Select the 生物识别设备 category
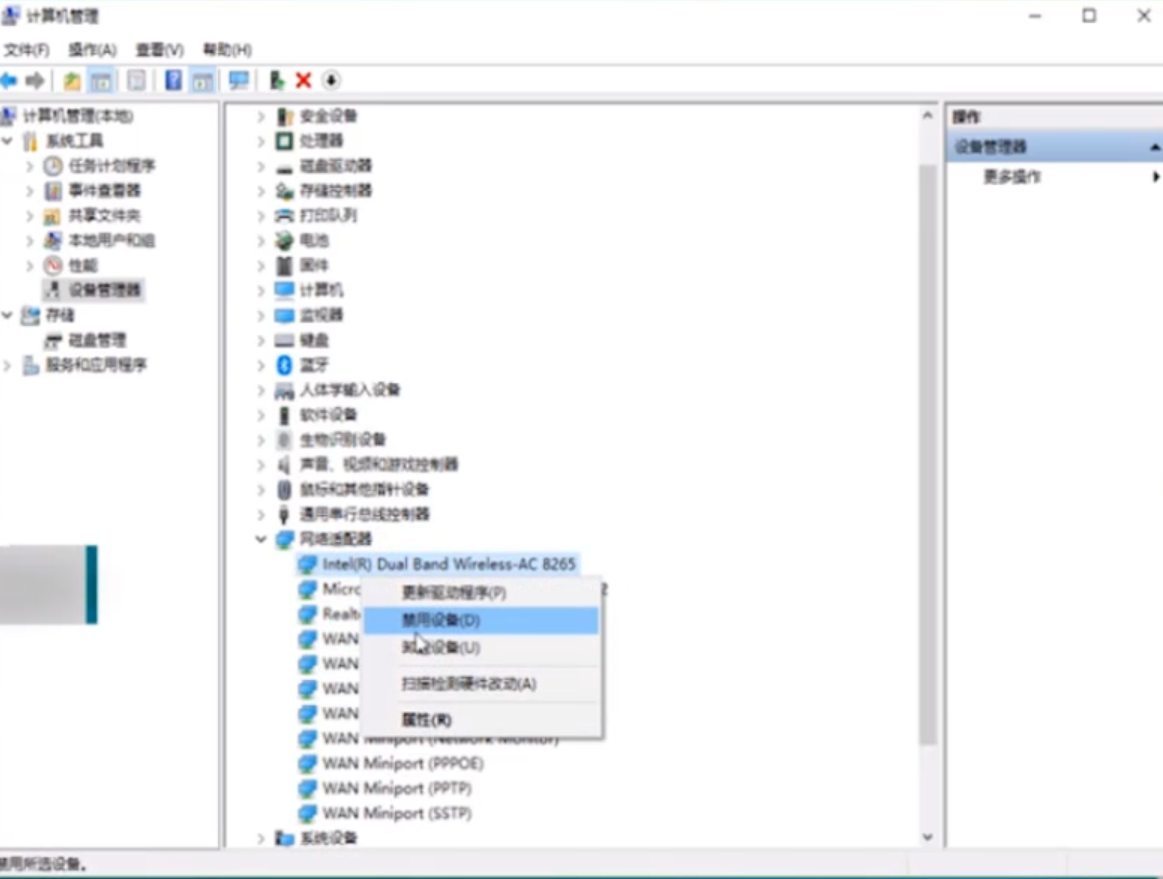This screenshot has width=1163, height=879. pyautogui.click(x=342, y=440)
